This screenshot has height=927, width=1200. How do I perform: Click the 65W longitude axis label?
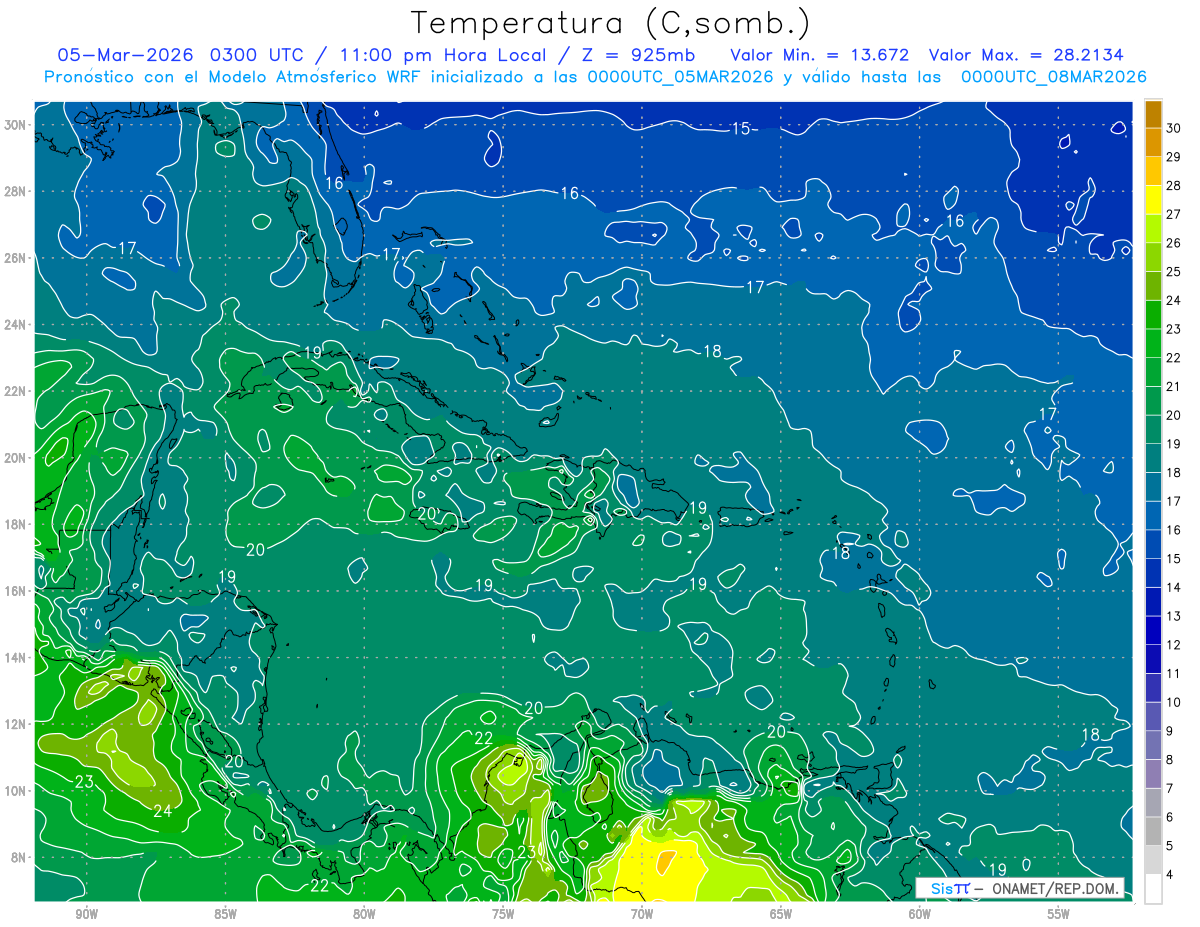click(781, 915)
